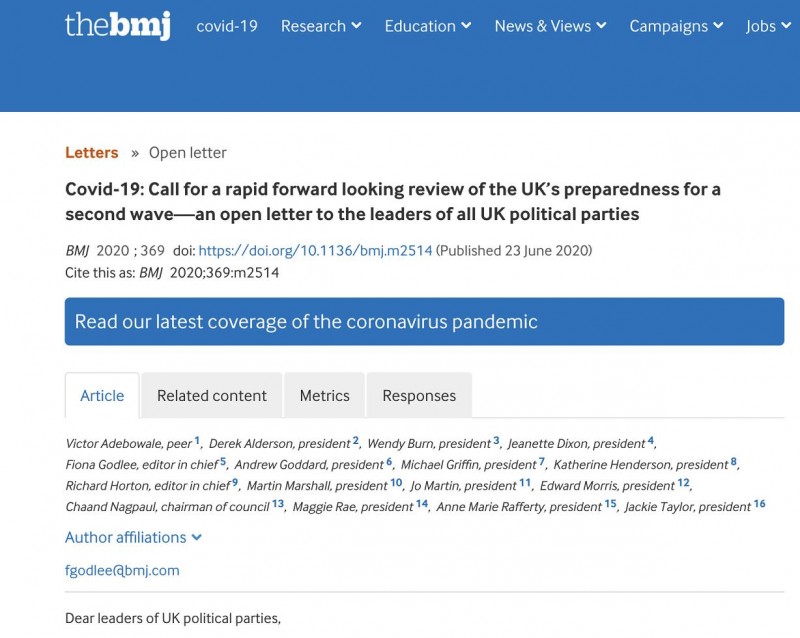Click affiliation superscript 5 after Fiona Godlee
The height and width of the screenshot is (638, 800).
click(224, 462)
